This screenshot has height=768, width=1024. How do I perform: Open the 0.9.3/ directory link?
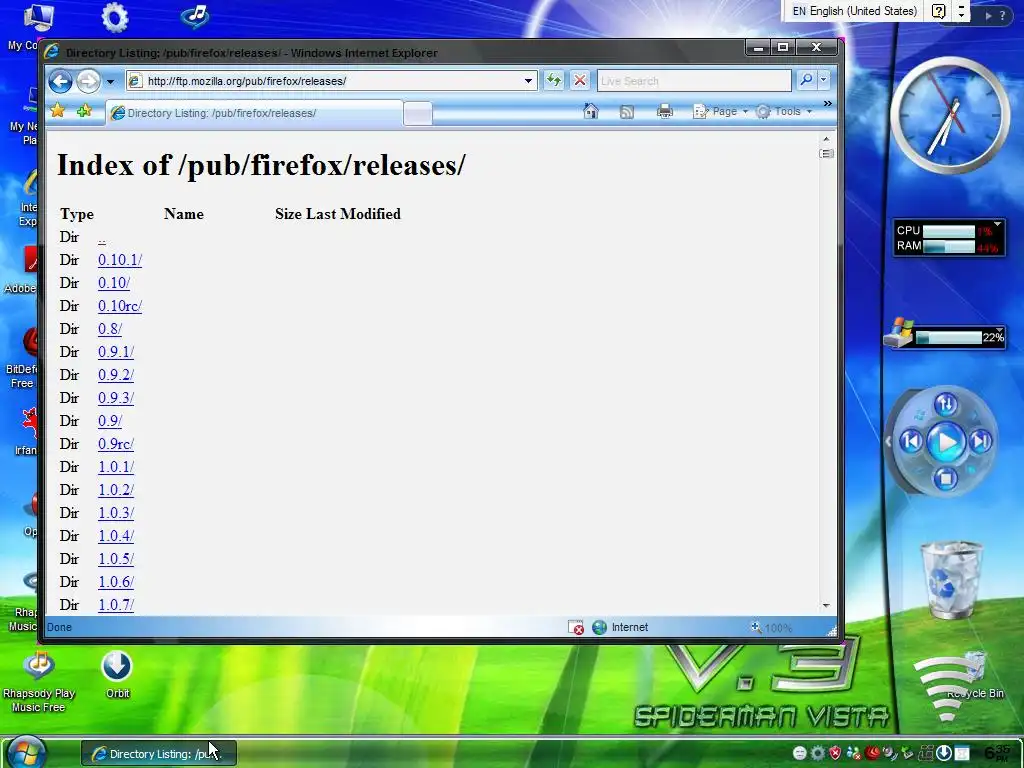click(116, 398)
